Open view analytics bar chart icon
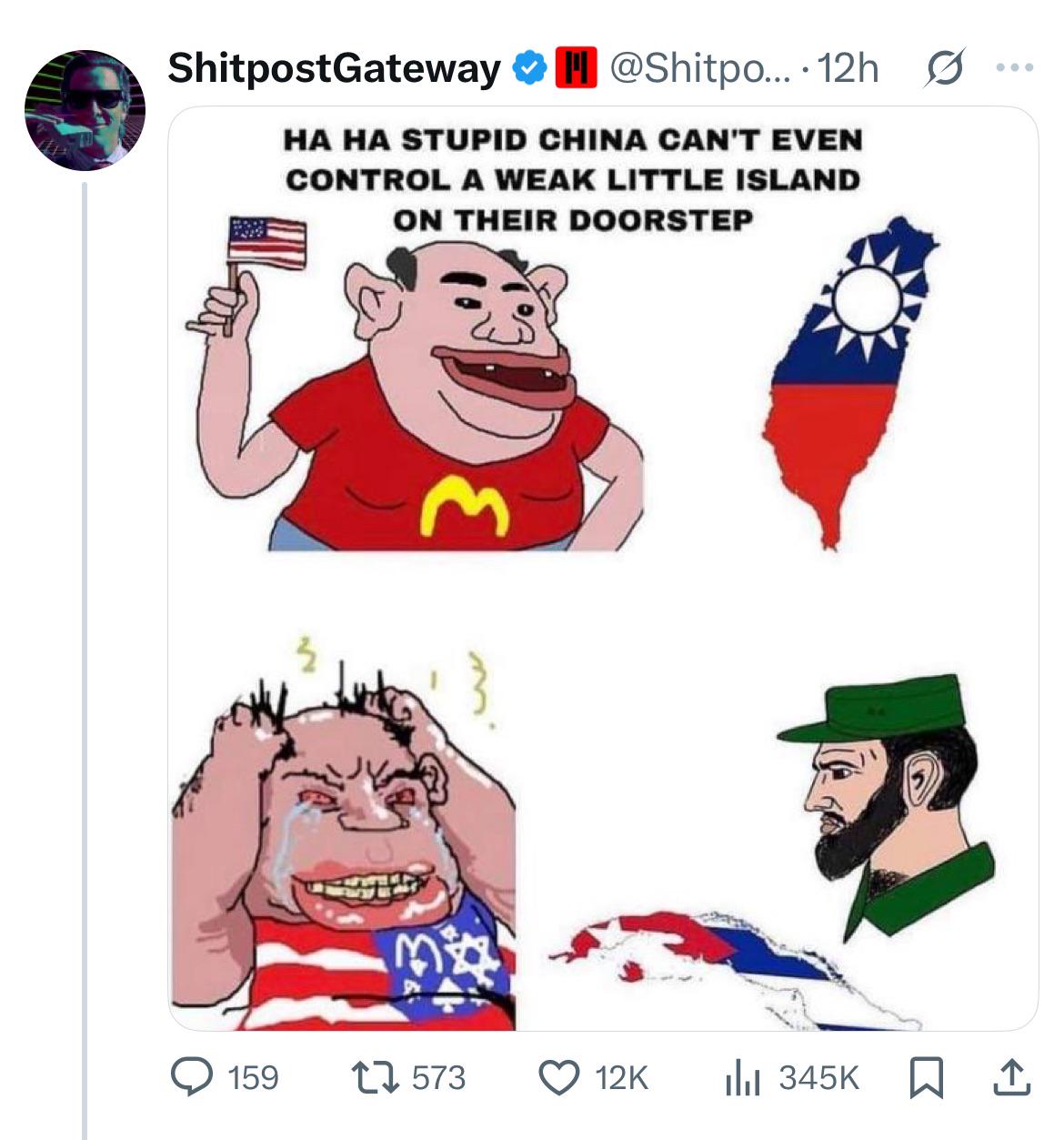This screenshot has height=1140, width=1064. [x=743, y=1078]
